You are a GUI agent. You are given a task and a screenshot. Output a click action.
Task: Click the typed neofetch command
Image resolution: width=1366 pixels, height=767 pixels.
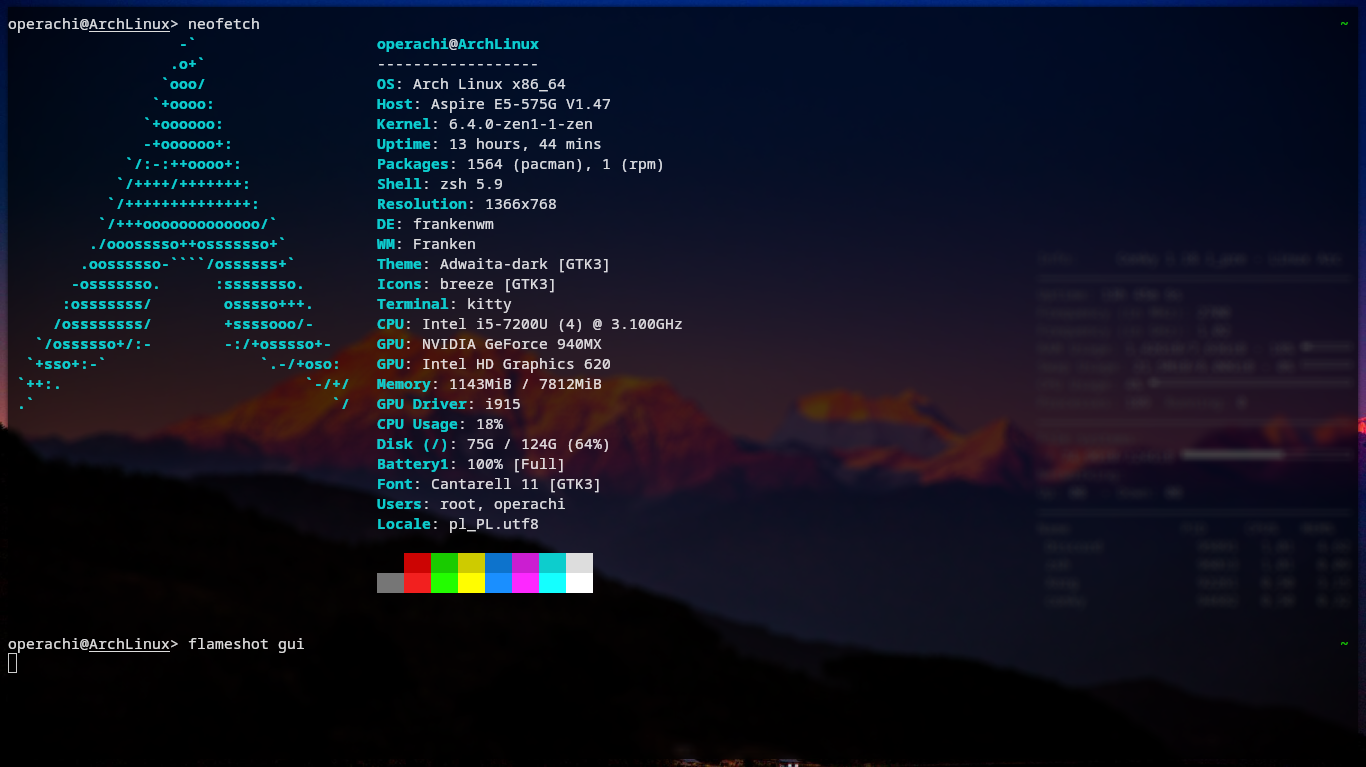pyautogui.click(x=223, y=24)
